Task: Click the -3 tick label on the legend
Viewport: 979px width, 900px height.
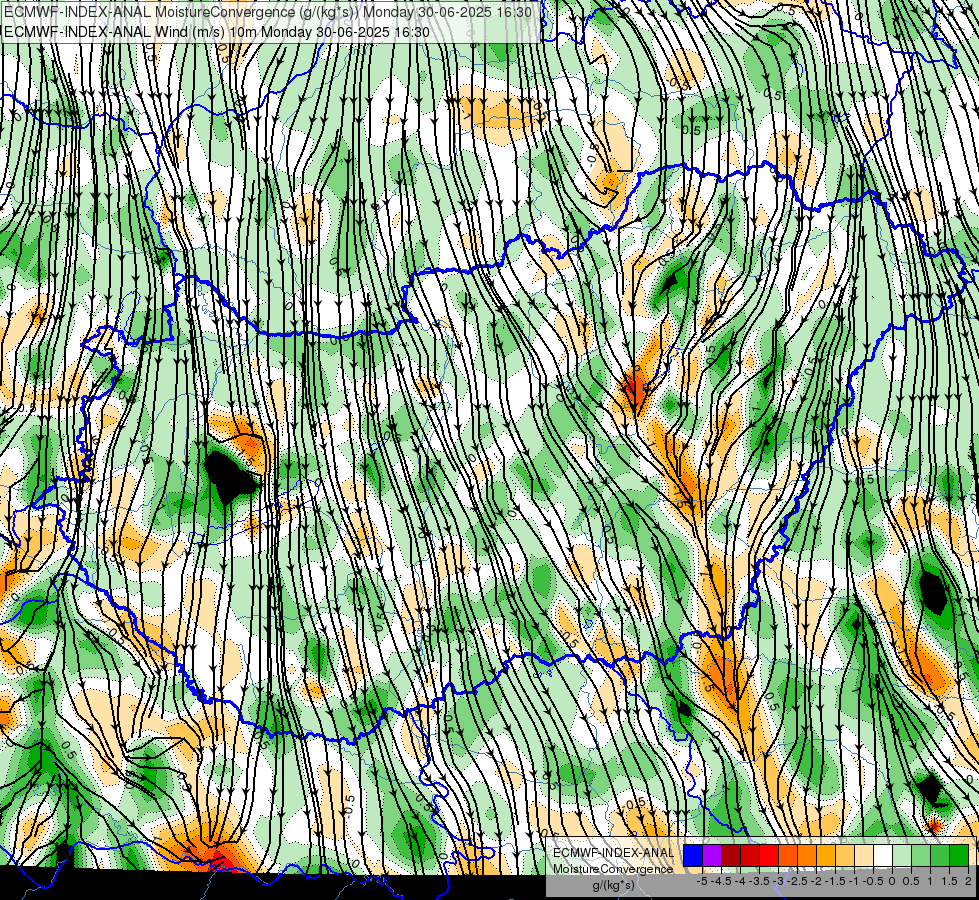Action: 778,881
